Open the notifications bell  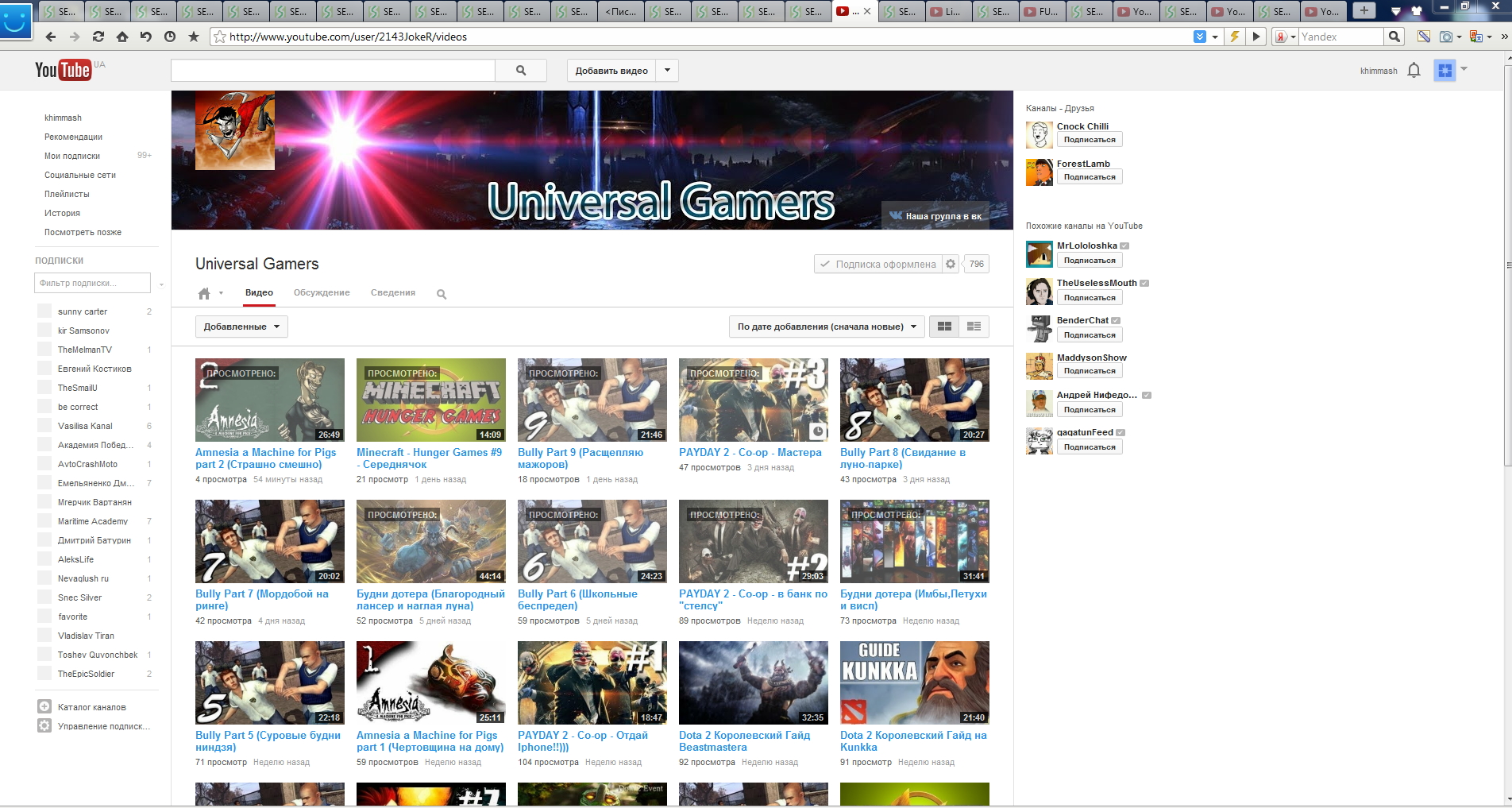click(1414, 71)
